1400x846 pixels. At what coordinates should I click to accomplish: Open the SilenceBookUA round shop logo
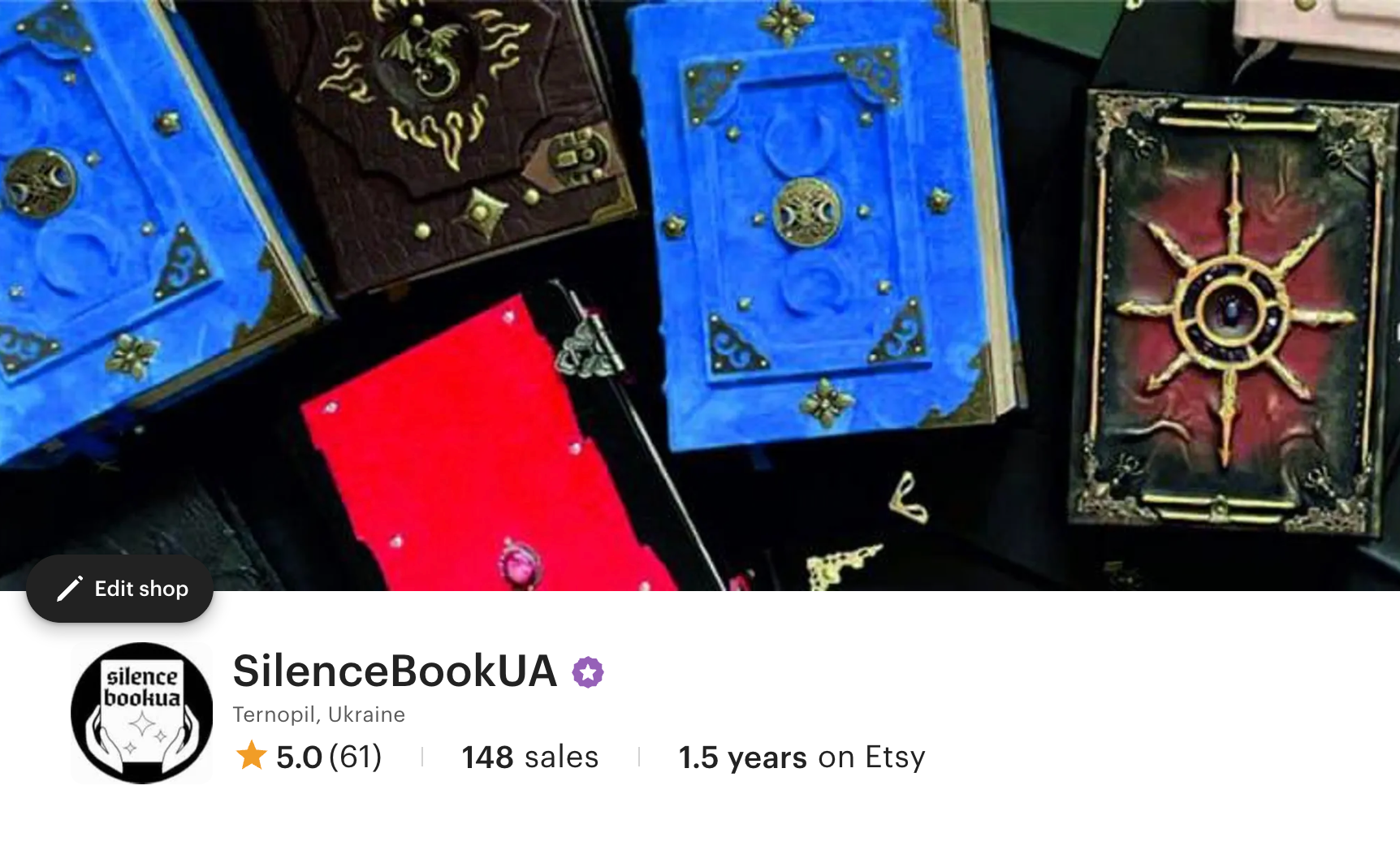142,713
